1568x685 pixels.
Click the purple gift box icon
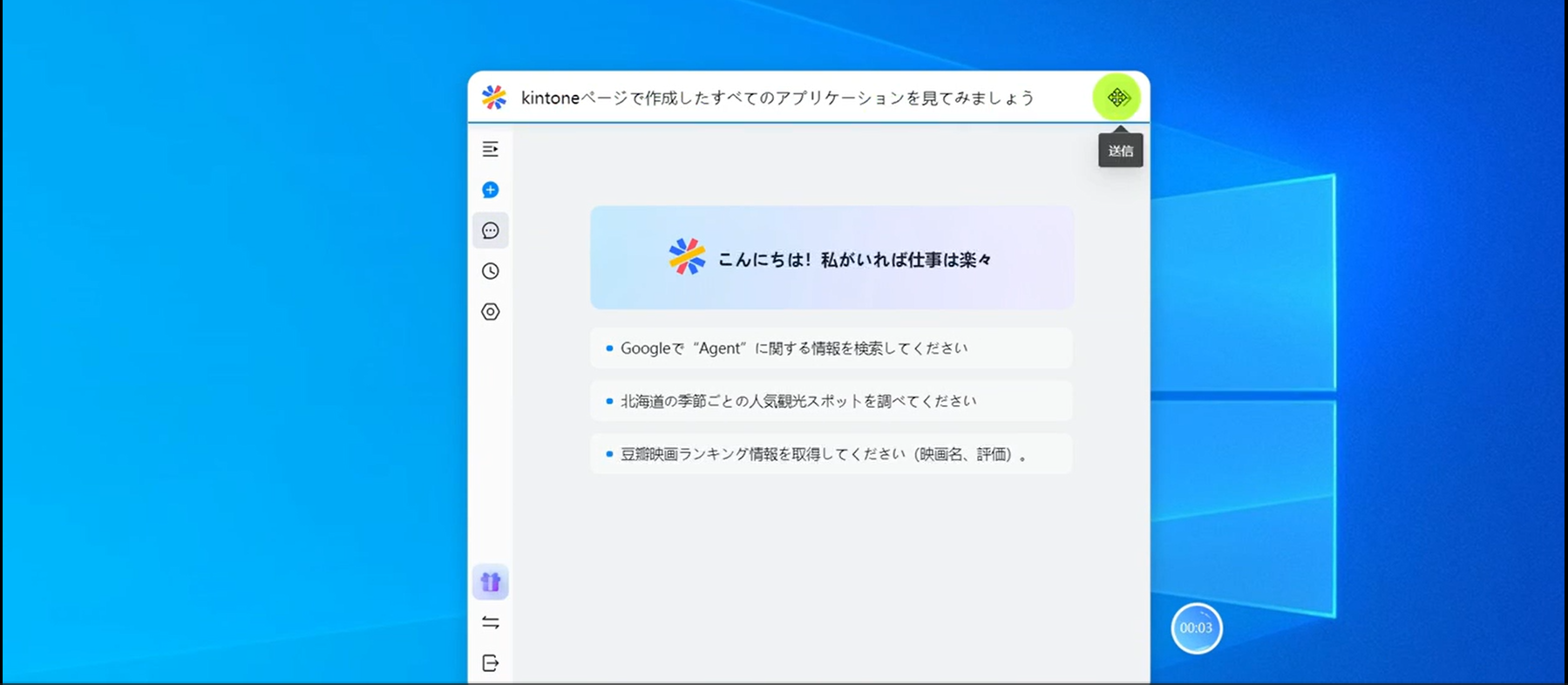[x=491, y=582]
